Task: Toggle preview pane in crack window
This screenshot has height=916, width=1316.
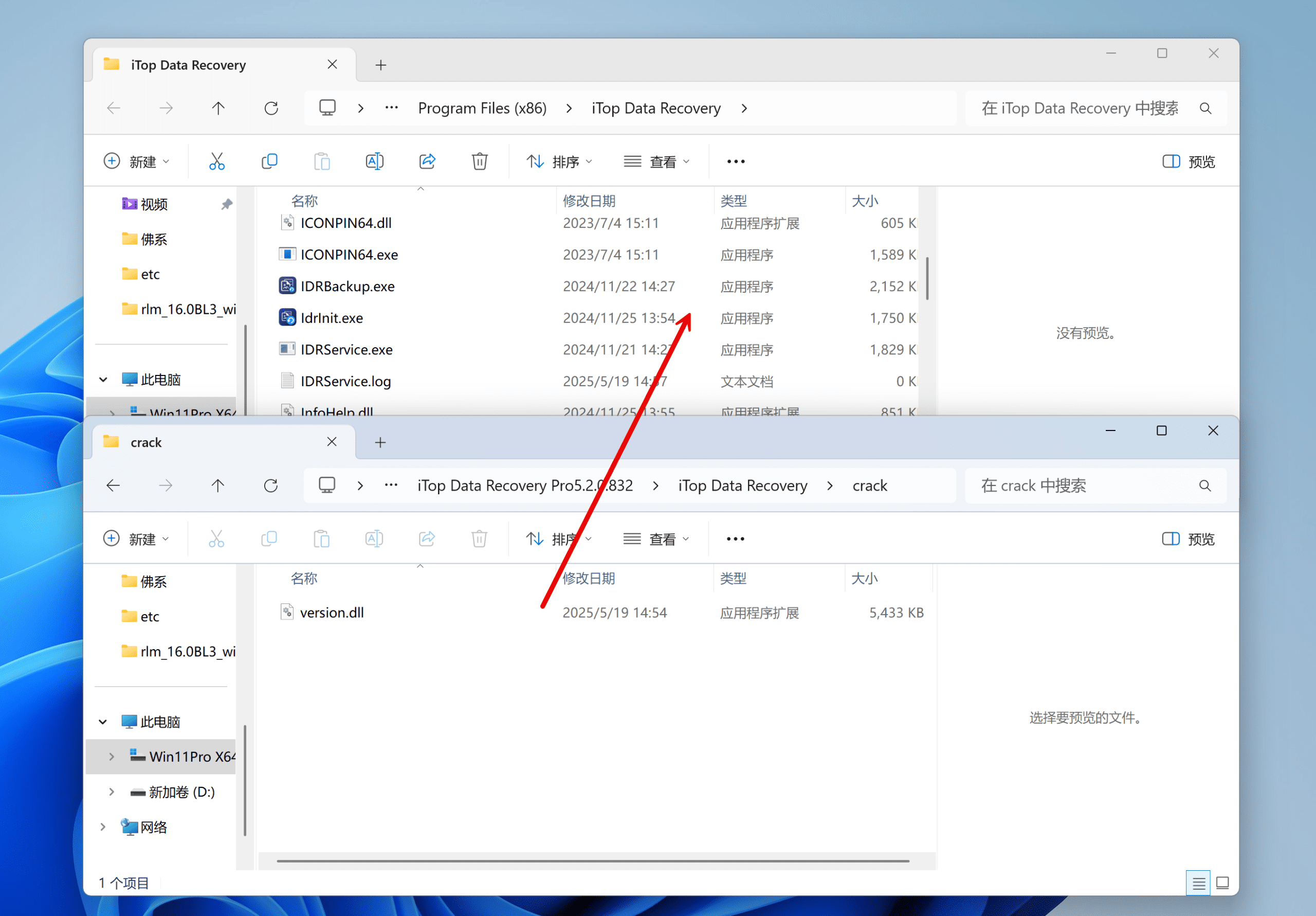Action: pyautogui.click(x=1187, y=538)
